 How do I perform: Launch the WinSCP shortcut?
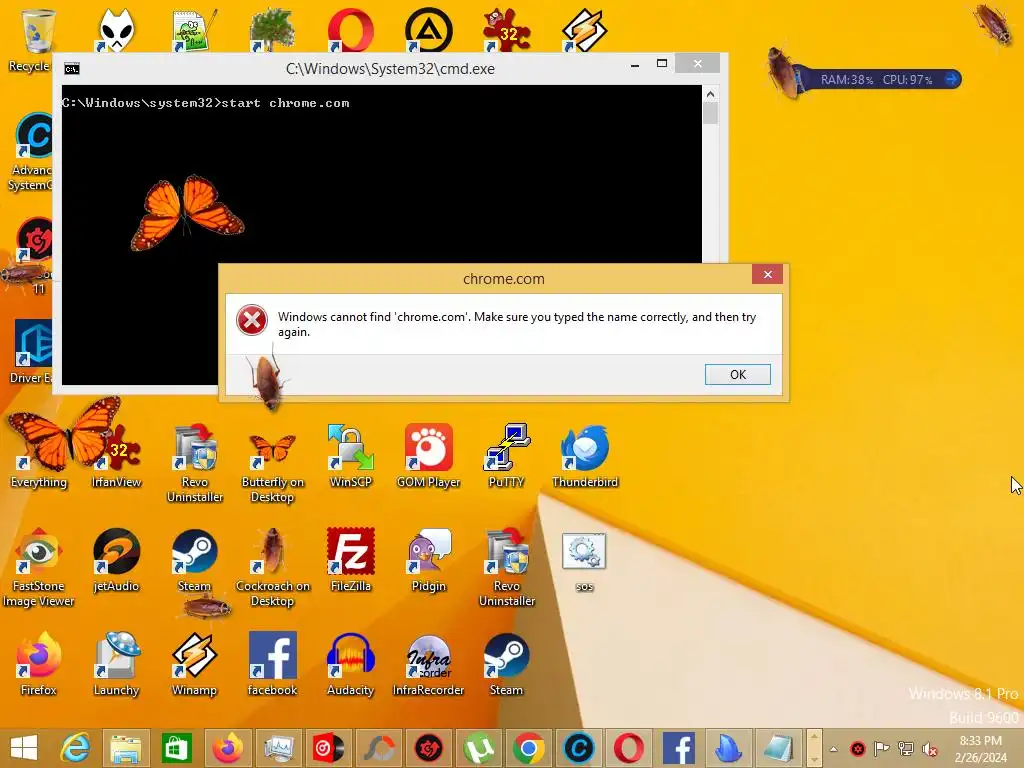tap(351, 455)
